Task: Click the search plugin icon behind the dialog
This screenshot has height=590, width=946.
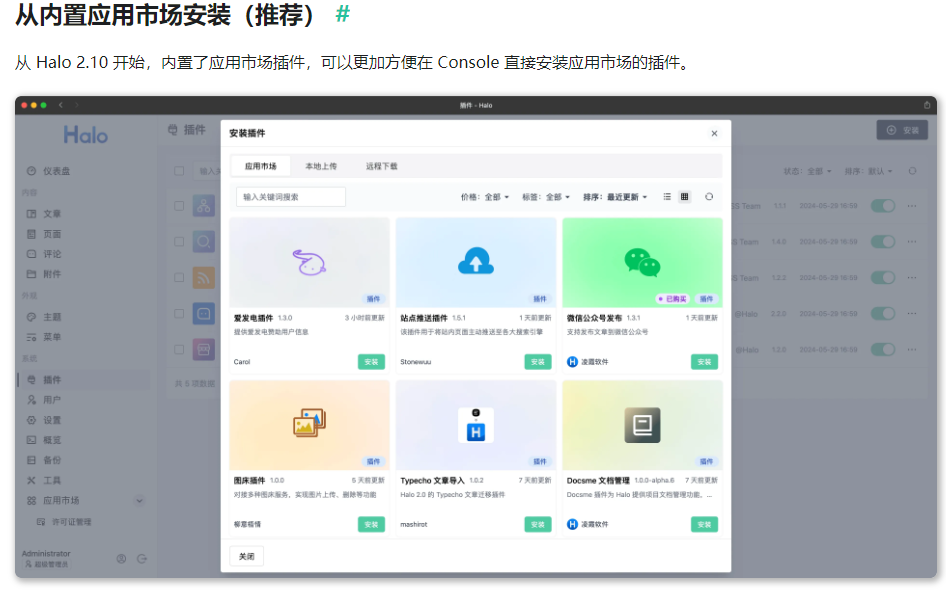Action: [x=204, y=241]
